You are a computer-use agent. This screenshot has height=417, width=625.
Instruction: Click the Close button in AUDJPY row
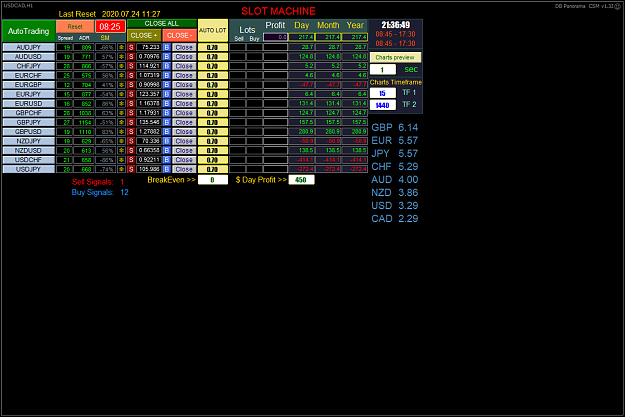[184, 47]
